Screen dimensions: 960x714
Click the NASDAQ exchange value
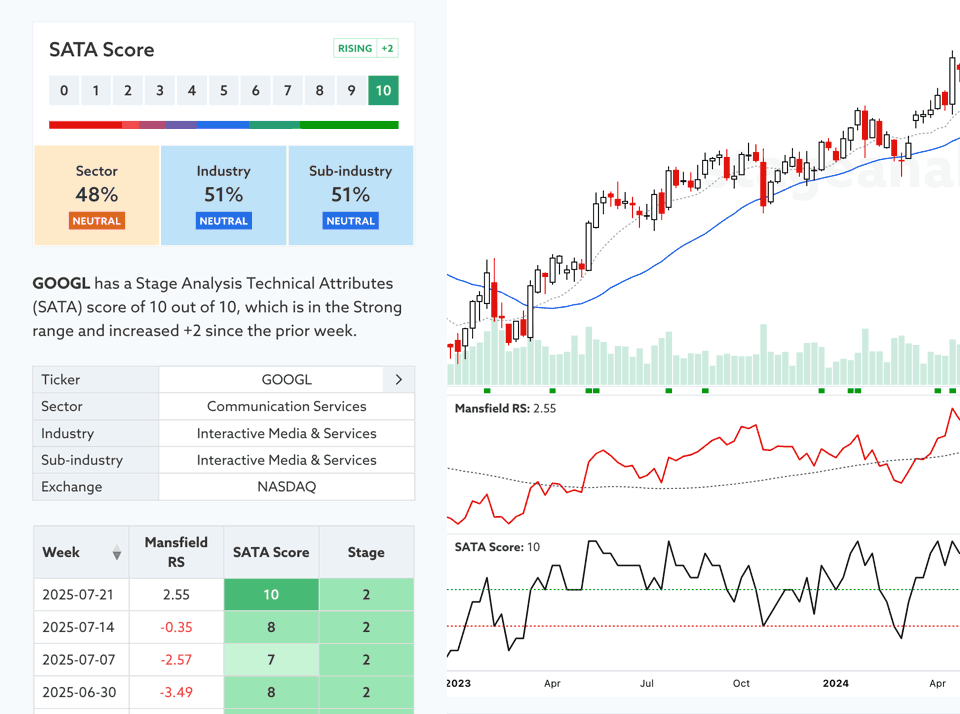pos(286,487)
